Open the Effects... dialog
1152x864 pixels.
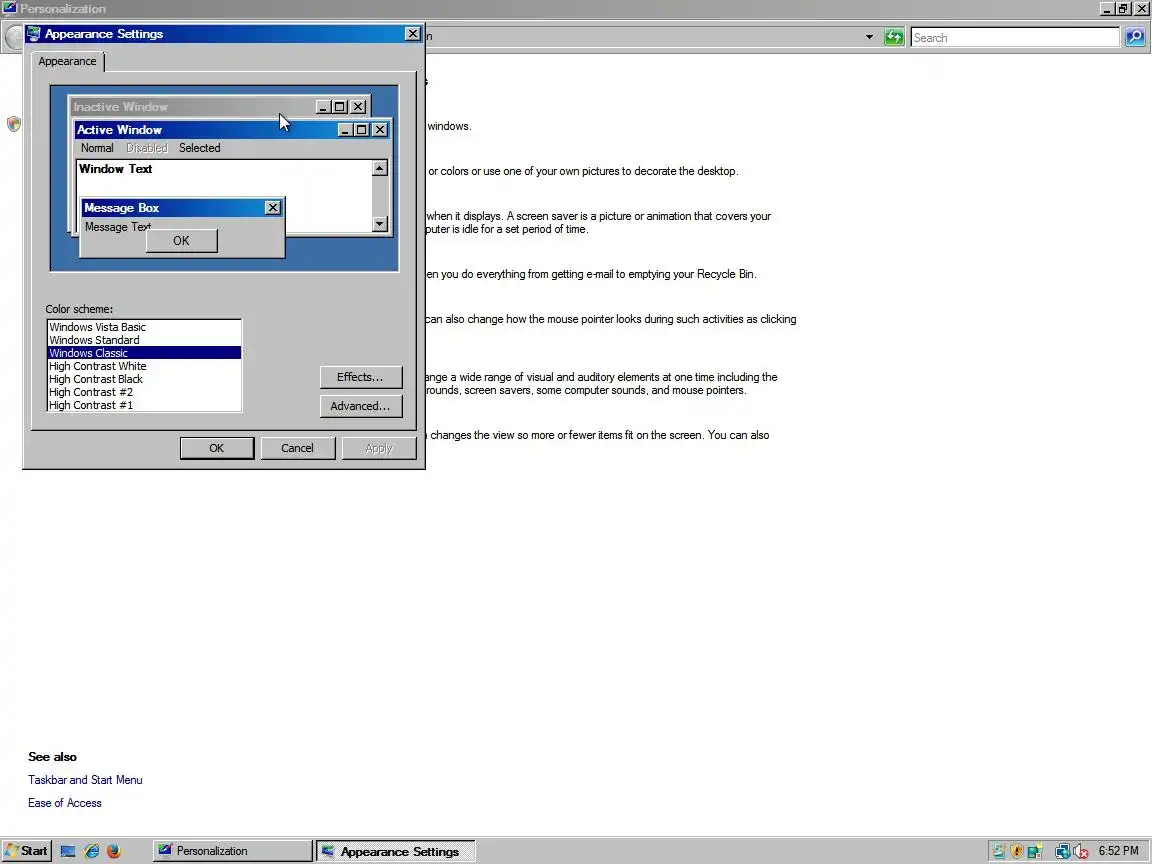361,377
